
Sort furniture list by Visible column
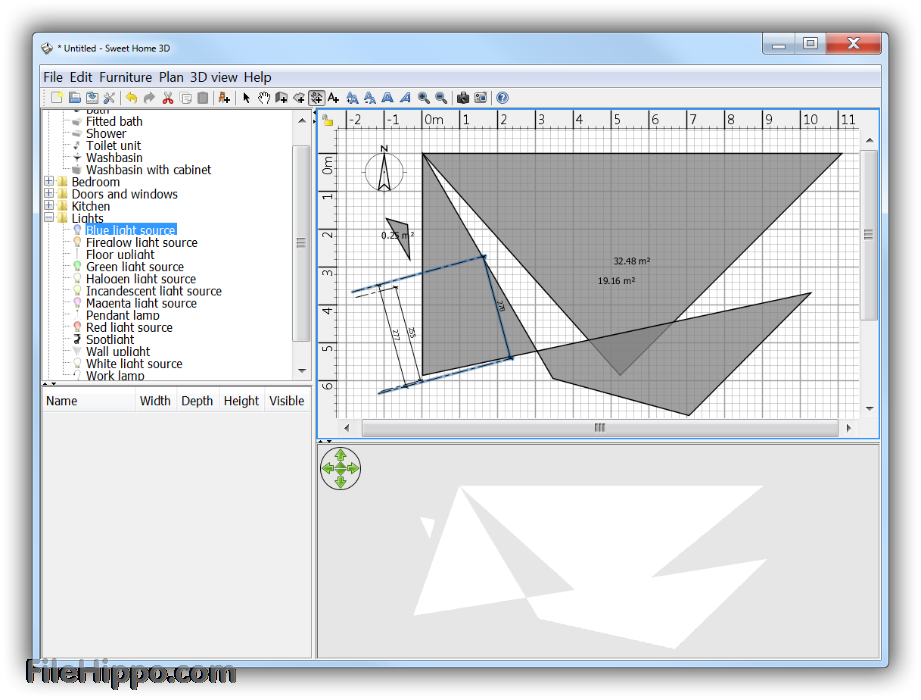click(287, 401)
